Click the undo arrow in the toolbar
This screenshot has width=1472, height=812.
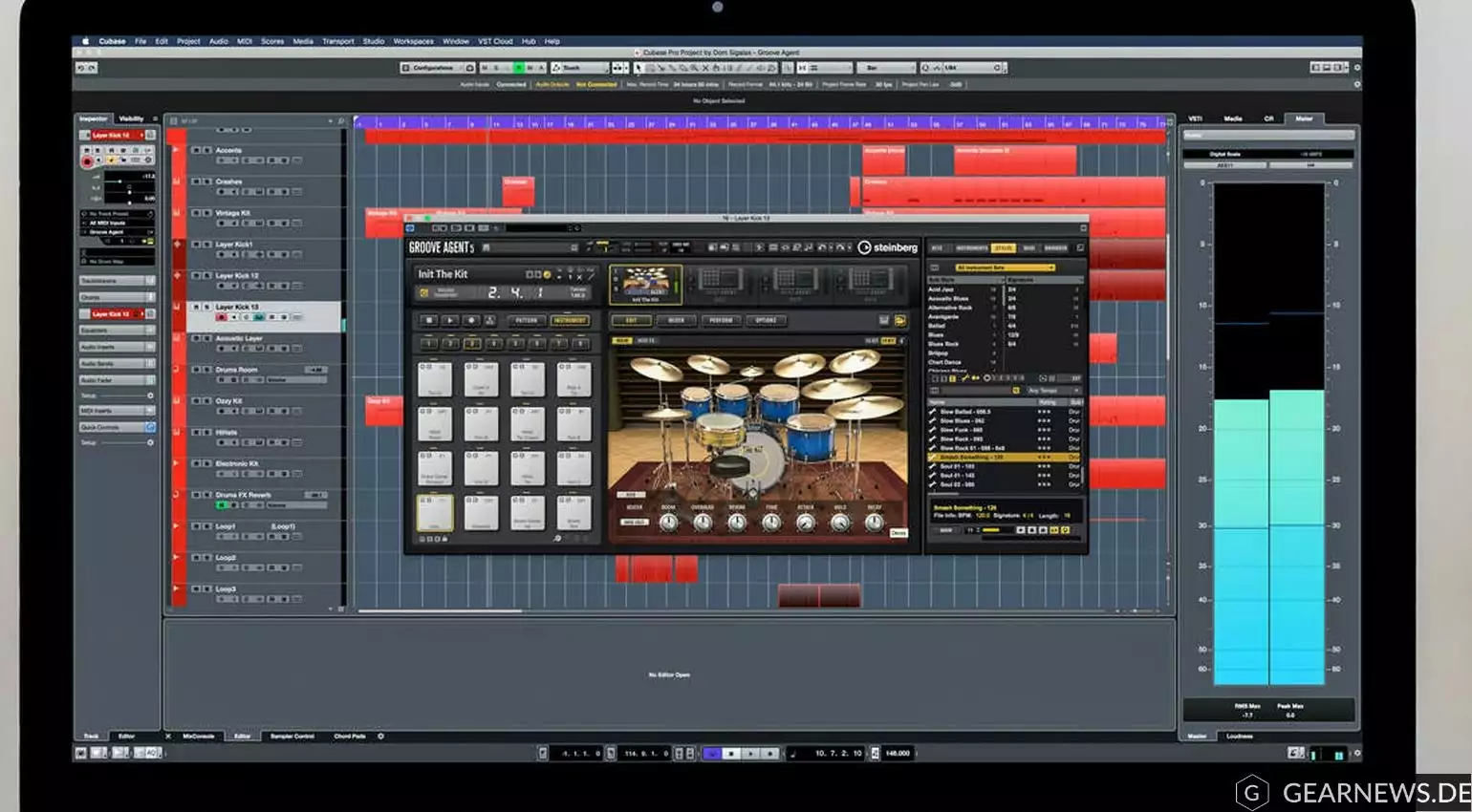(x=81, y=68)
